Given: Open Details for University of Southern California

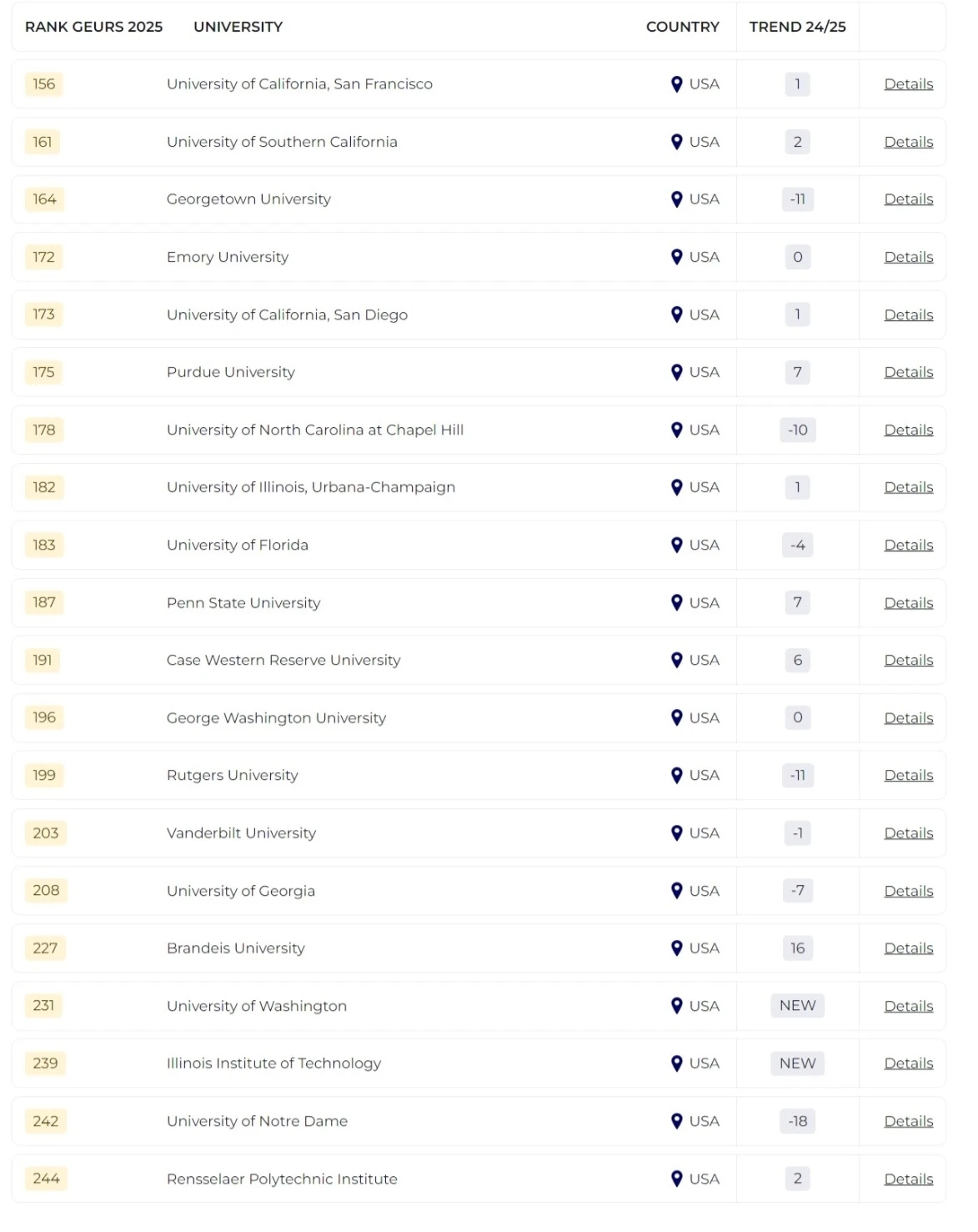Looking at the screenshot, I should click(908, 142).
